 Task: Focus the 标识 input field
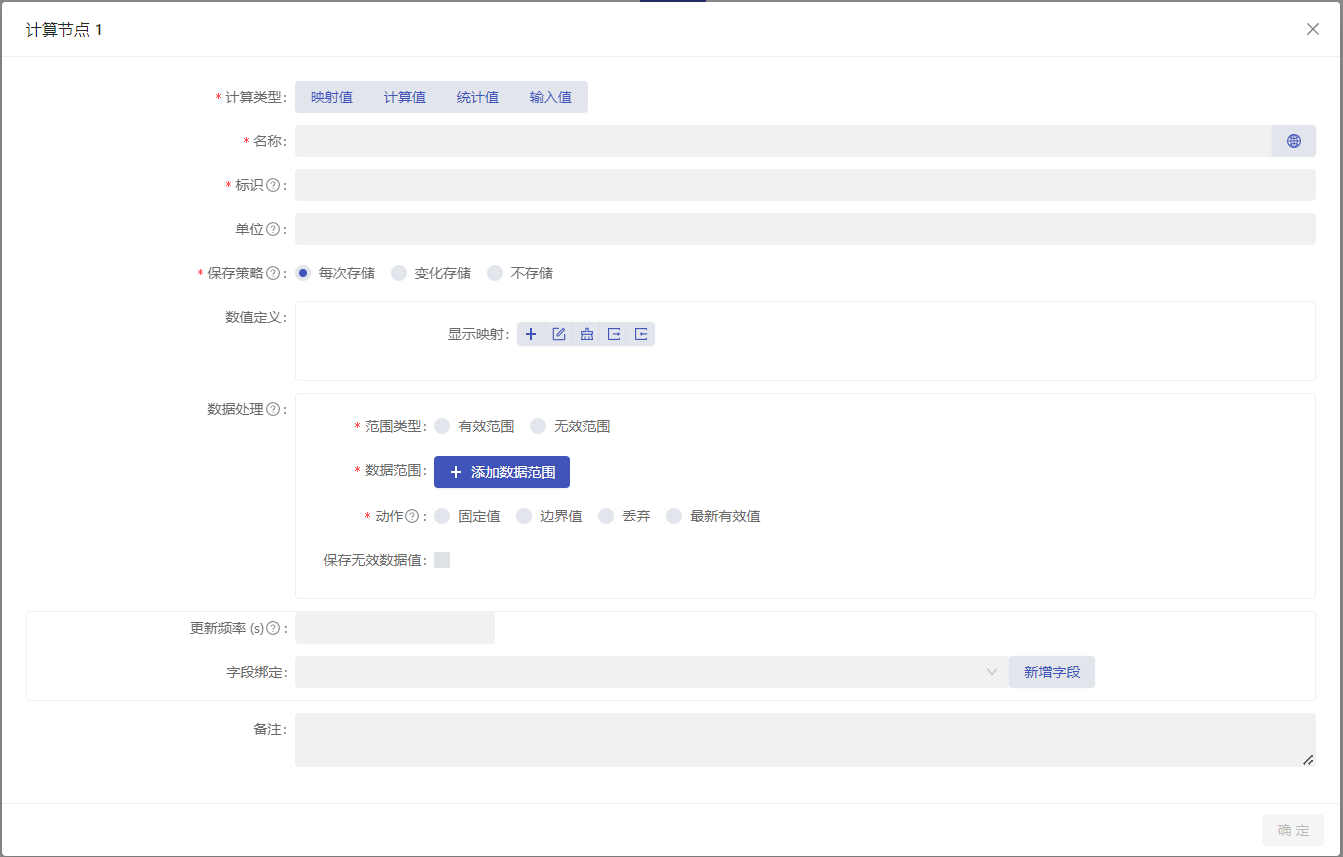pyautogui.click(x=805, y=185)
